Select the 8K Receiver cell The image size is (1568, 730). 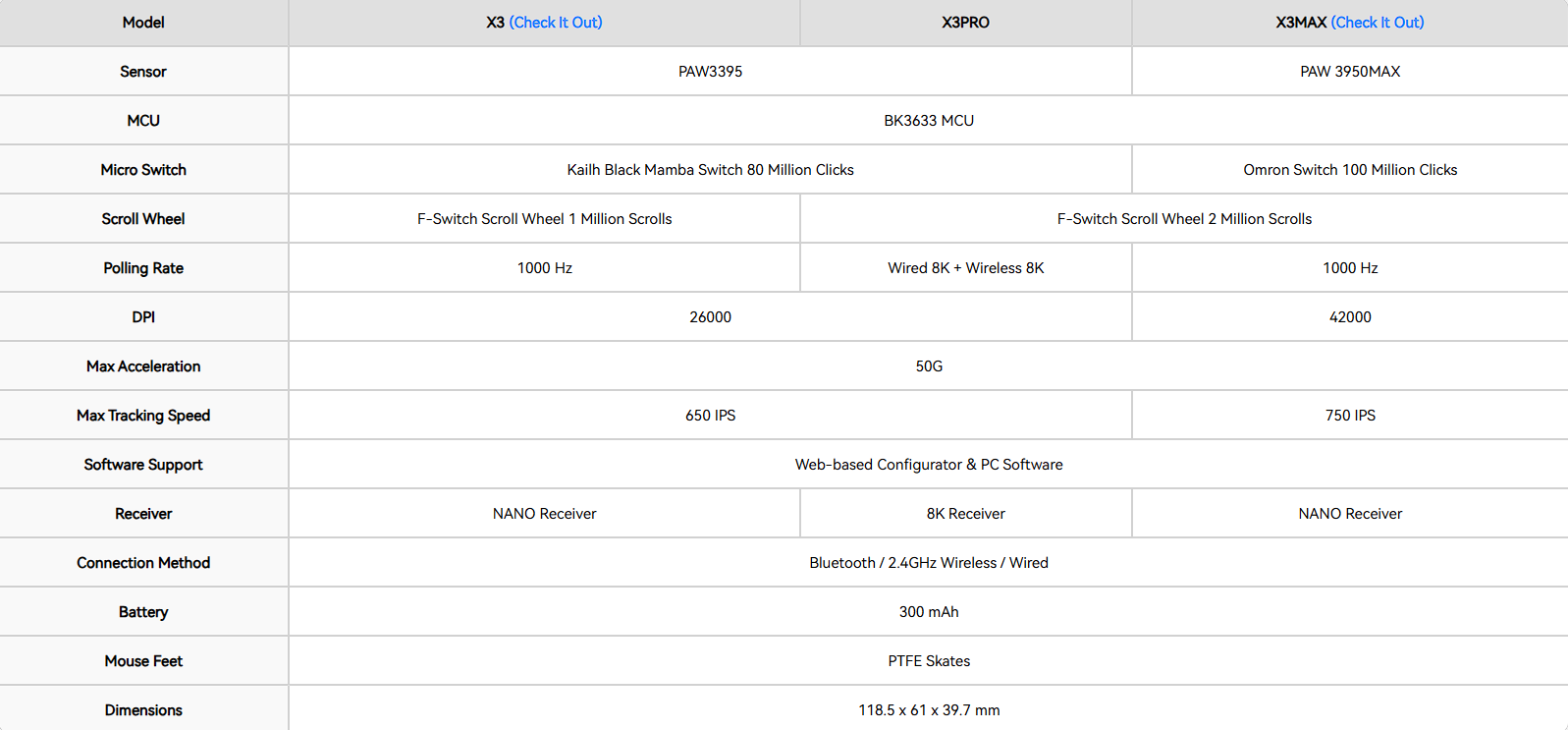(965, 514)
